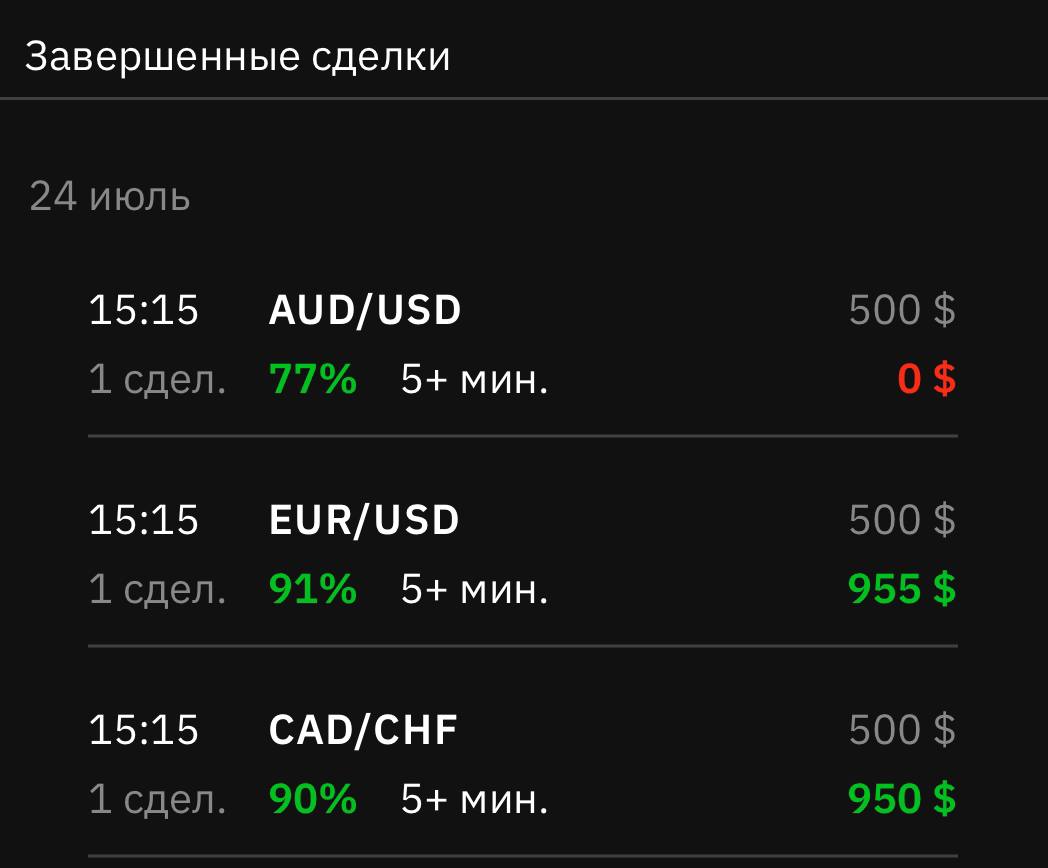Expand the 1 сдел. count under EUR/USD
This screenshot has width=1048, height=868.
coord(157,589)
